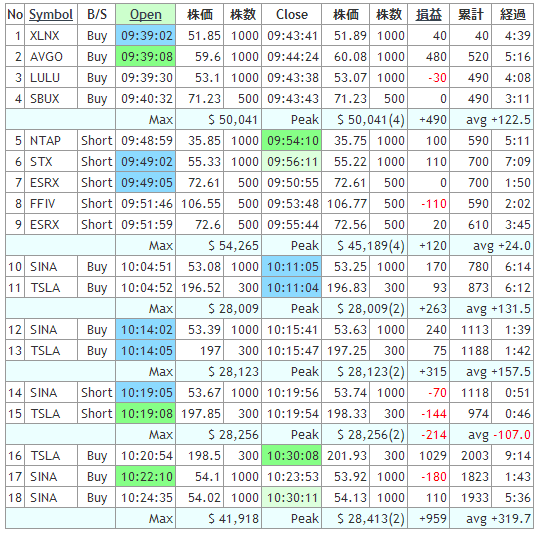This screenshot has height=534, width=538.
Task: Click the price 106.55
Action: 201,204
